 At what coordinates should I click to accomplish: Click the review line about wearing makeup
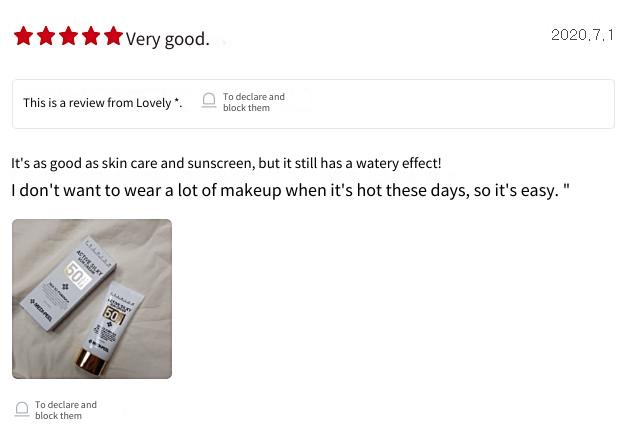[290, 190]
